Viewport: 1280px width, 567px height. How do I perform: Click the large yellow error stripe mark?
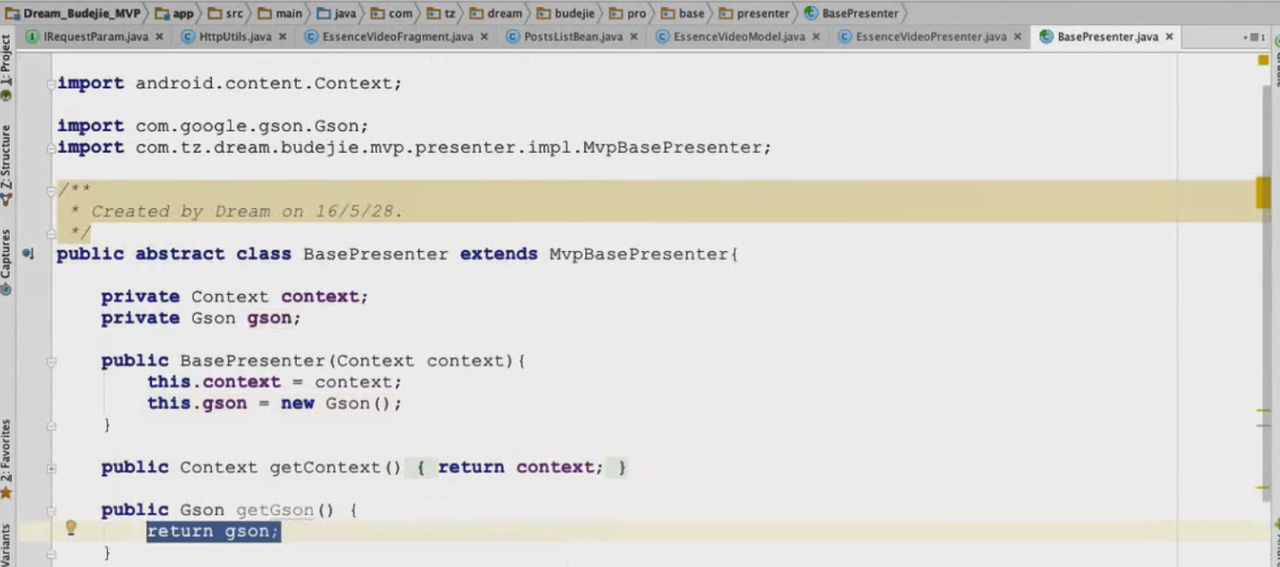[x=1262, y=193]
